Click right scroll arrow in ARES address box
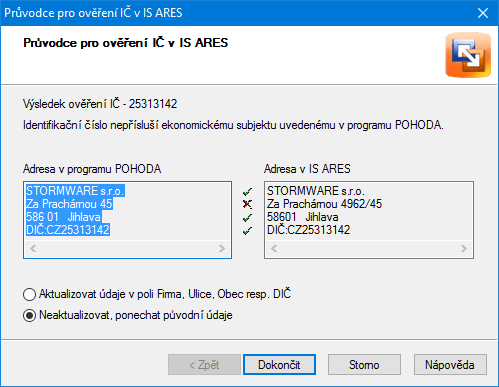The width and height of the screenshot is (499, 387). click(x=464, y=248)
